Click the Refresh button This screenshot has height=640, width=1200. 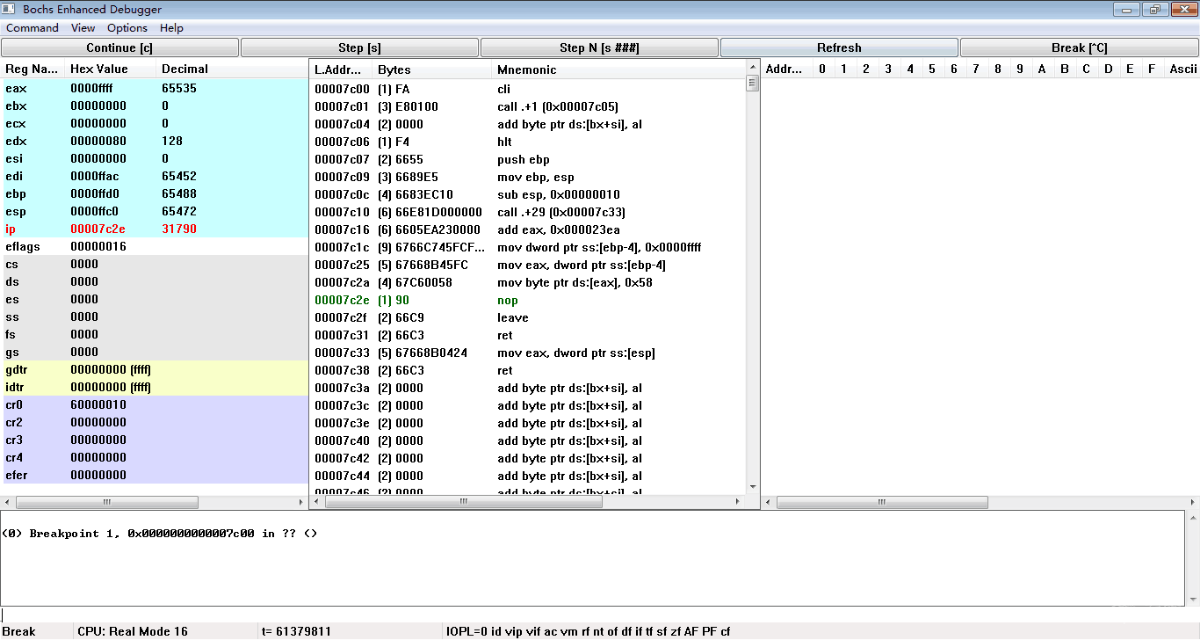coord(839,48)
